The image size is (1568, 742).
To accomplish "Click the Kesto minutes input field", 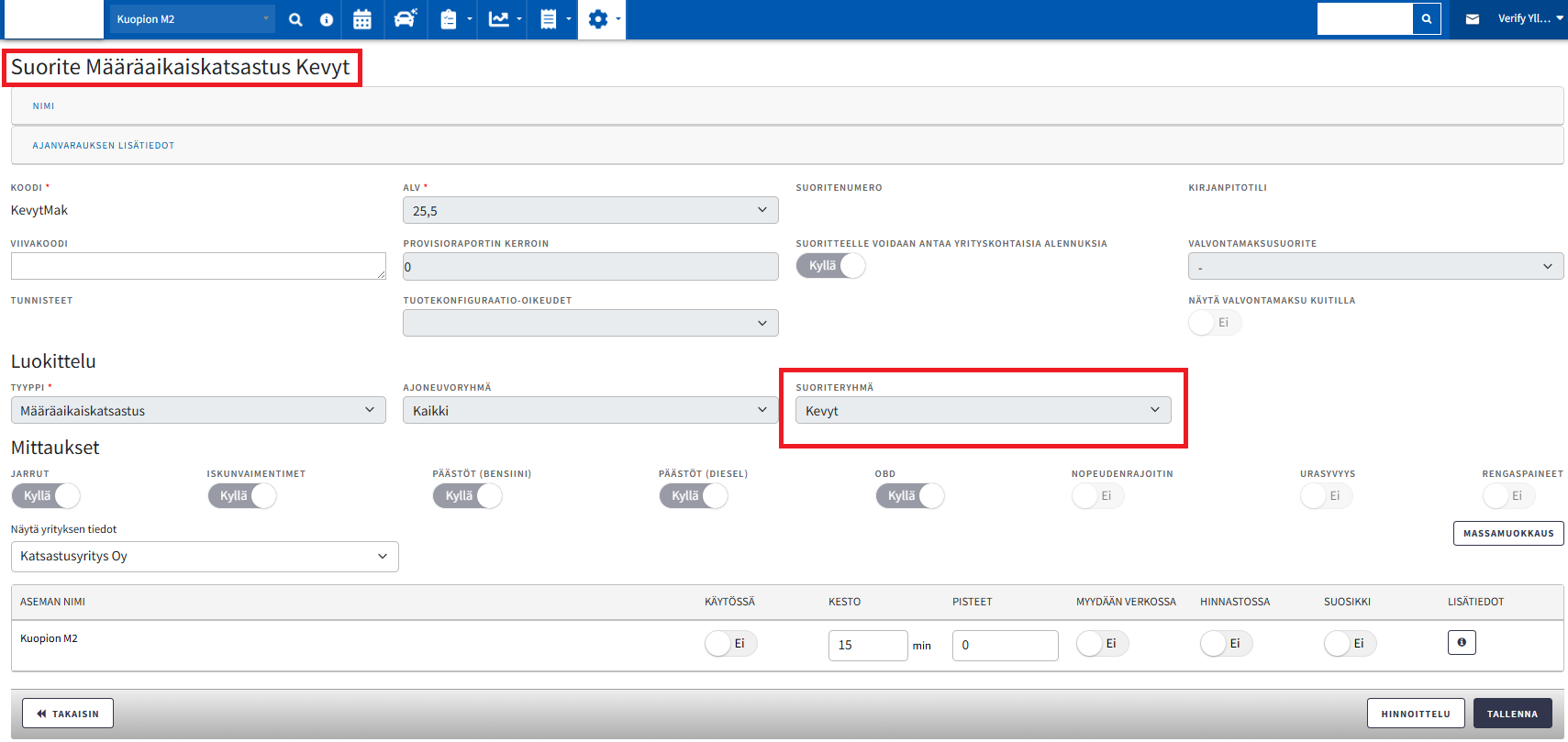I will point(867,646).
